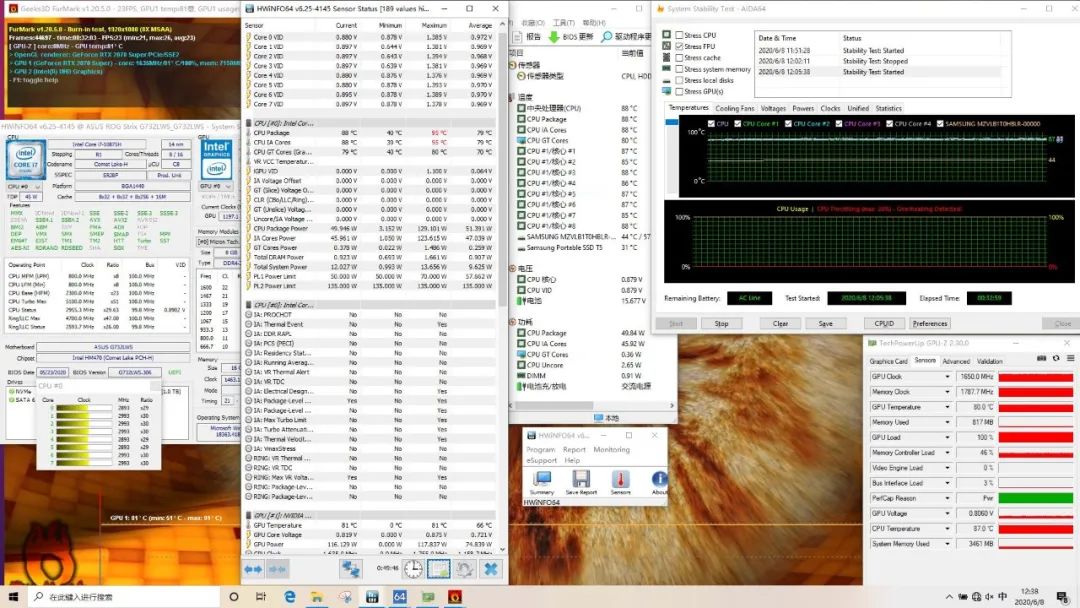The width and height of the screenshot is (1080, 608).
Task: Open the PerfCap Reason dropdown arrow
Action: 948,498
